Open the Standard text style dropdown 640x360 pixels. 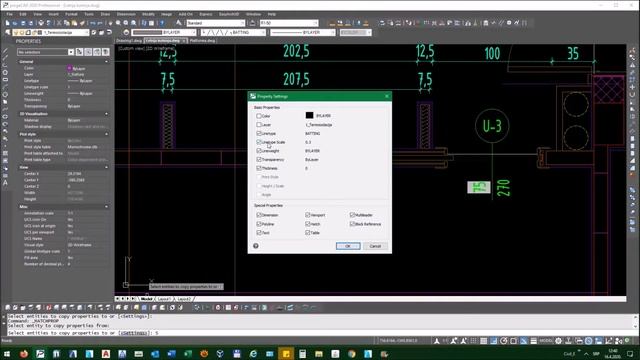216,23
